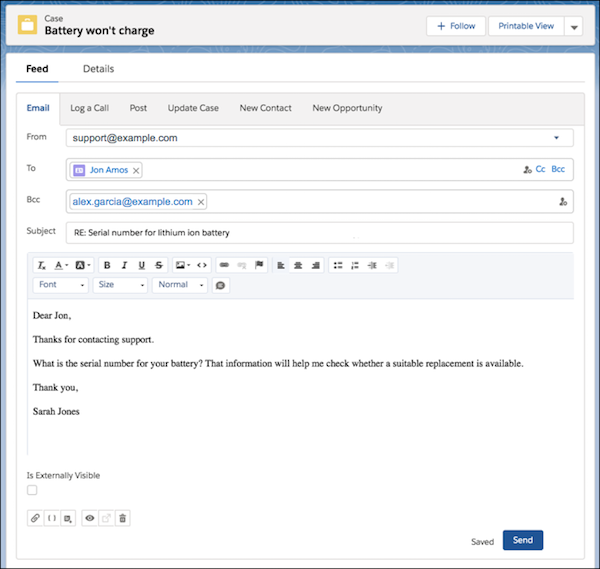Toggle bold formatting in the email editor
The image size is (600, 569).
tap(107, 265)
